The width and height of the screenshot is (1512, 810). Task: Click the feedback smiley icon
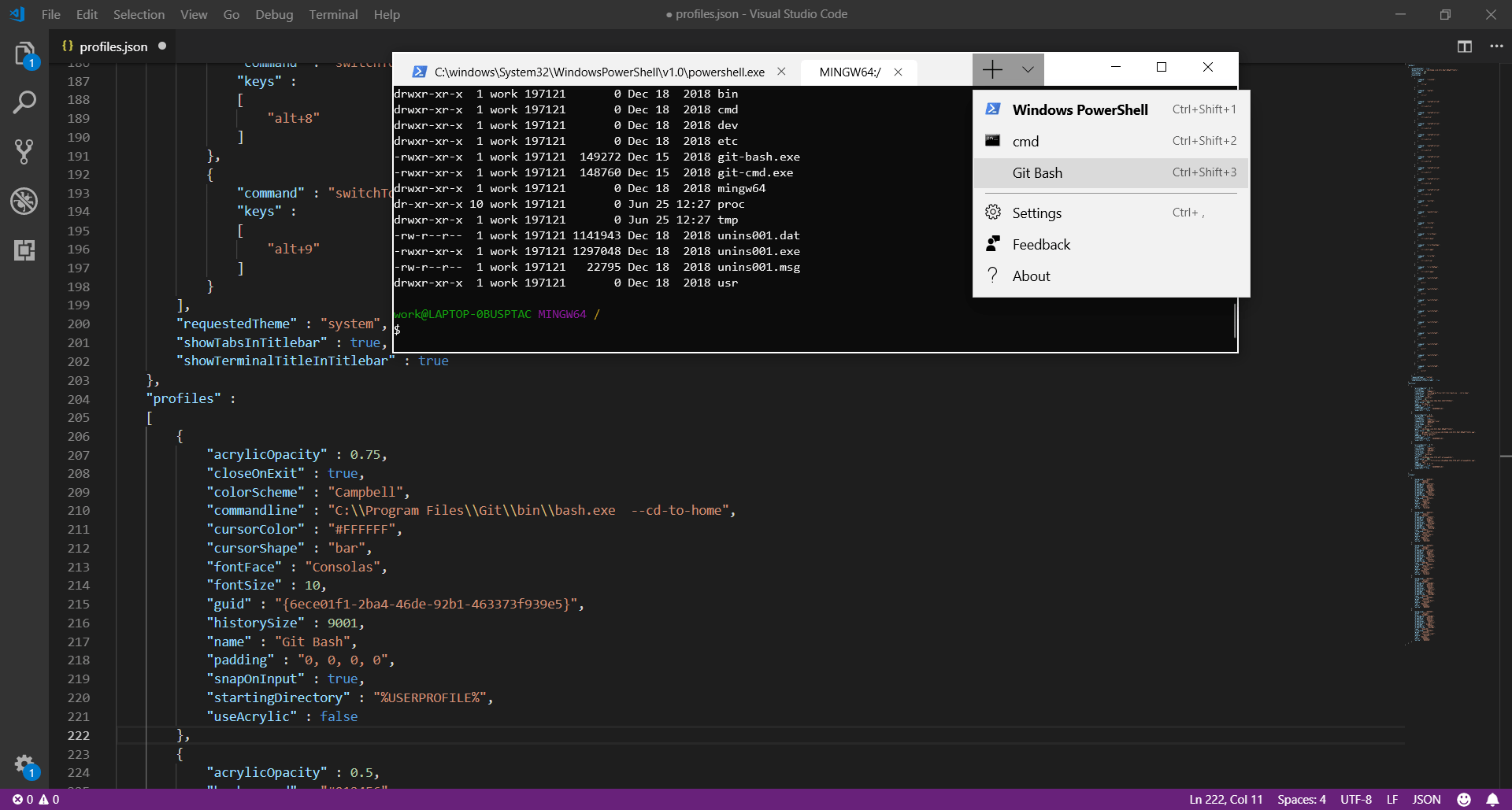[1464, 799]
